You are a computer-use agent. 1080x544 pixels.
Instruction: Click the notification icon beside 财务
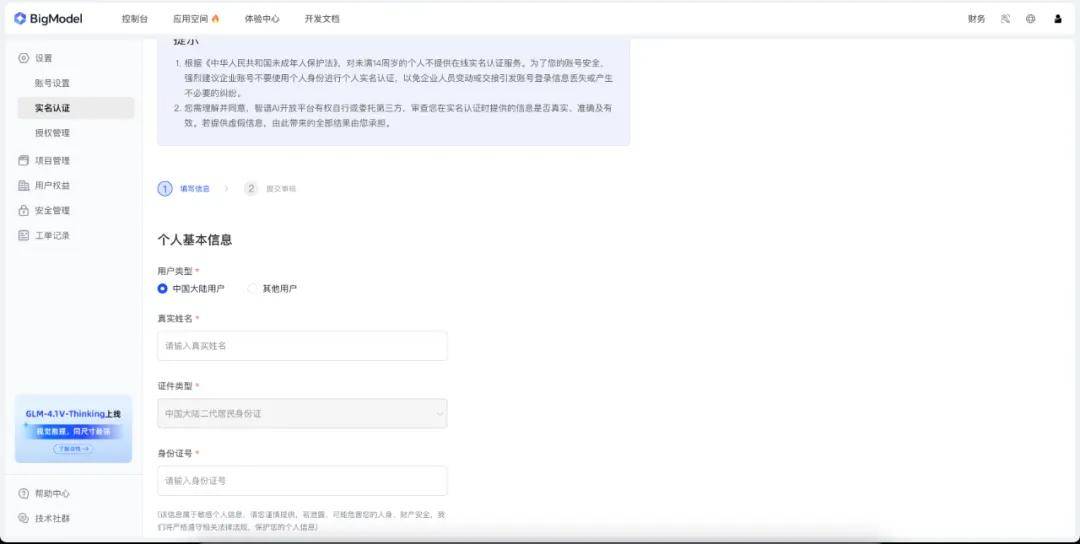pos(1005,19)
